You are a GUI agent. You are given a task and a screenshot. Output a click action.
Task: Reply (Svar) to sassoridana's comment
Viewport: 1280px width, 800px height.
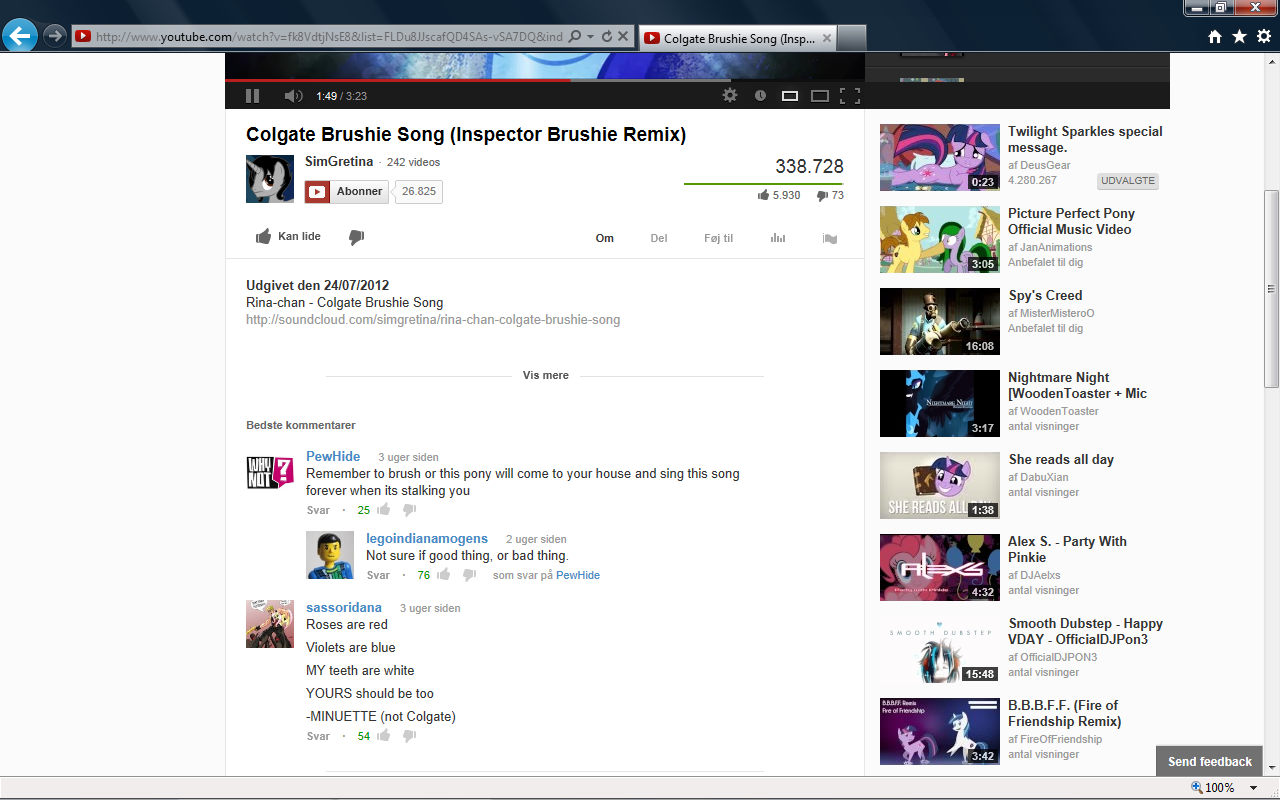tap(318, 736)
